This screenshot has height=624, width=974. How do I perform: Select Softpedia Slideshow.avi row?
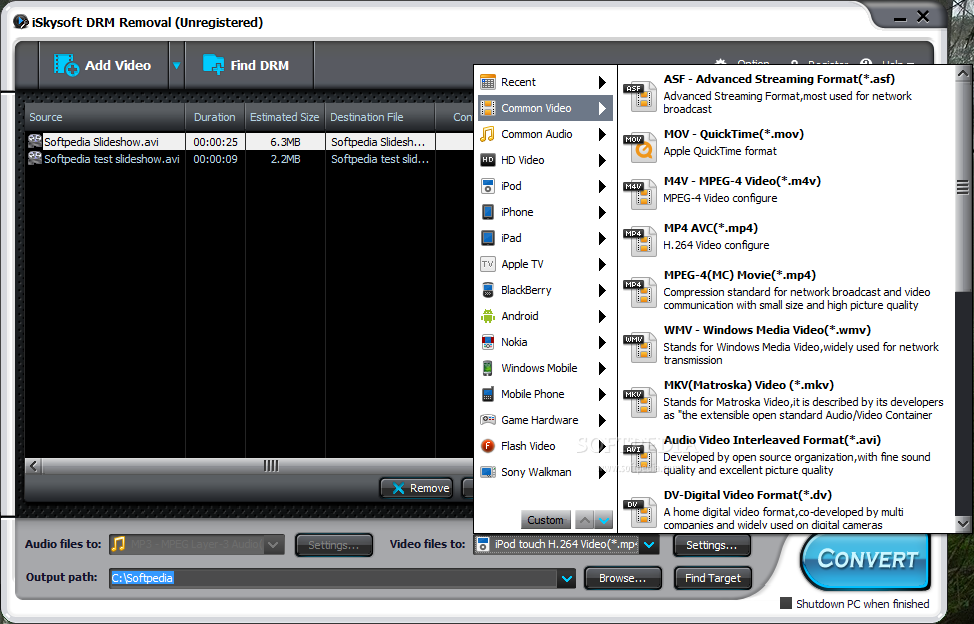tap(248, 142)
